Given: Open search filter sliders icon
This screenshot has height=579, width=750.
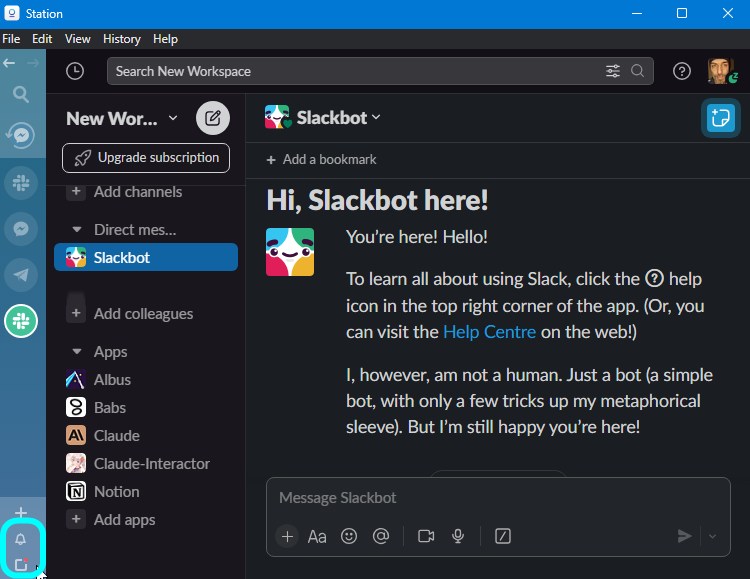Looking at the screenshot, I should pyautogui.click(x=613, y=71).
